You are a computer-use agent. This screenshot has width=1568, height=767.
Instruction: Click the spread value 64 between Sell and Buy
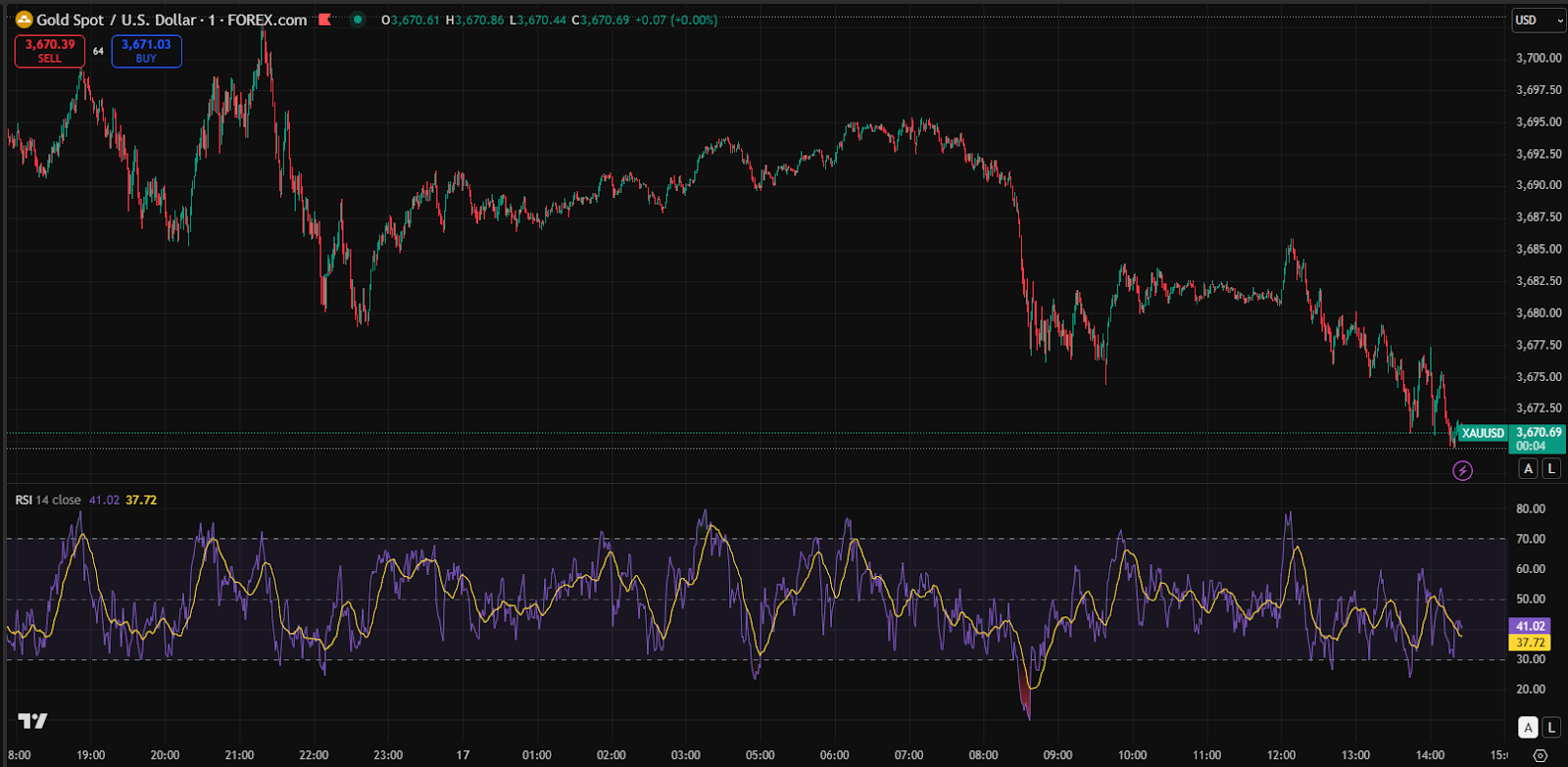click(98, 51)
